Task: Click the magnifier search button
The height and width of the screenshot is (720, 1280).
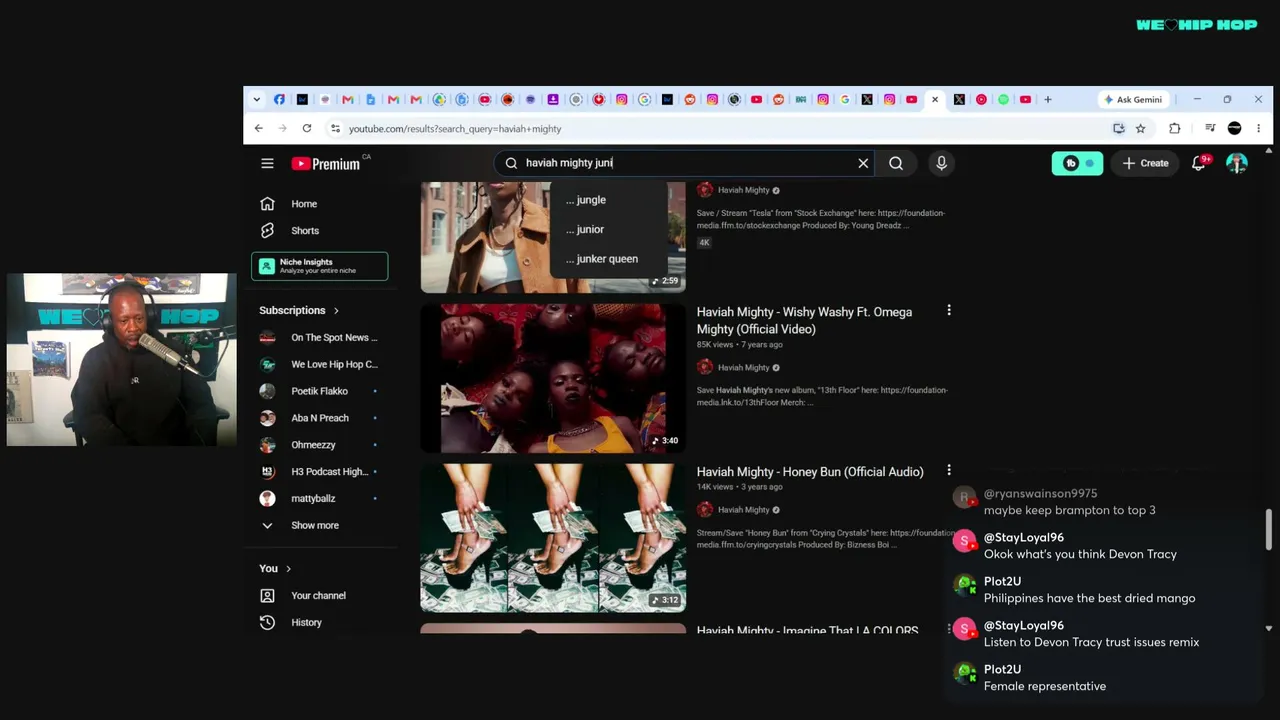Action: tap(896, 163)
